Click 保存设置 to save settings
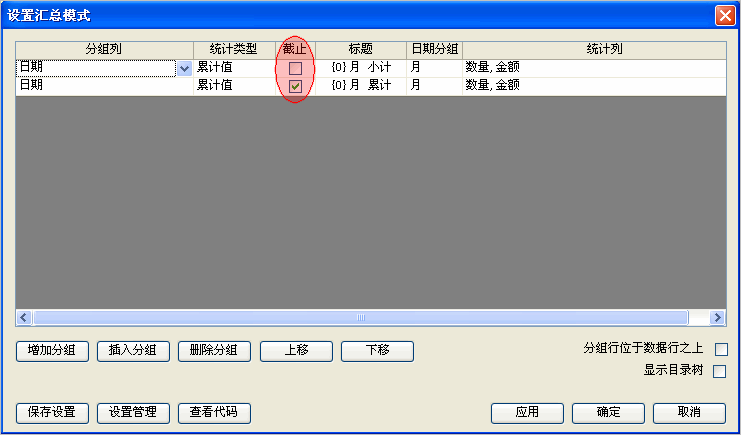741x435 pixels. coord(53,413)
